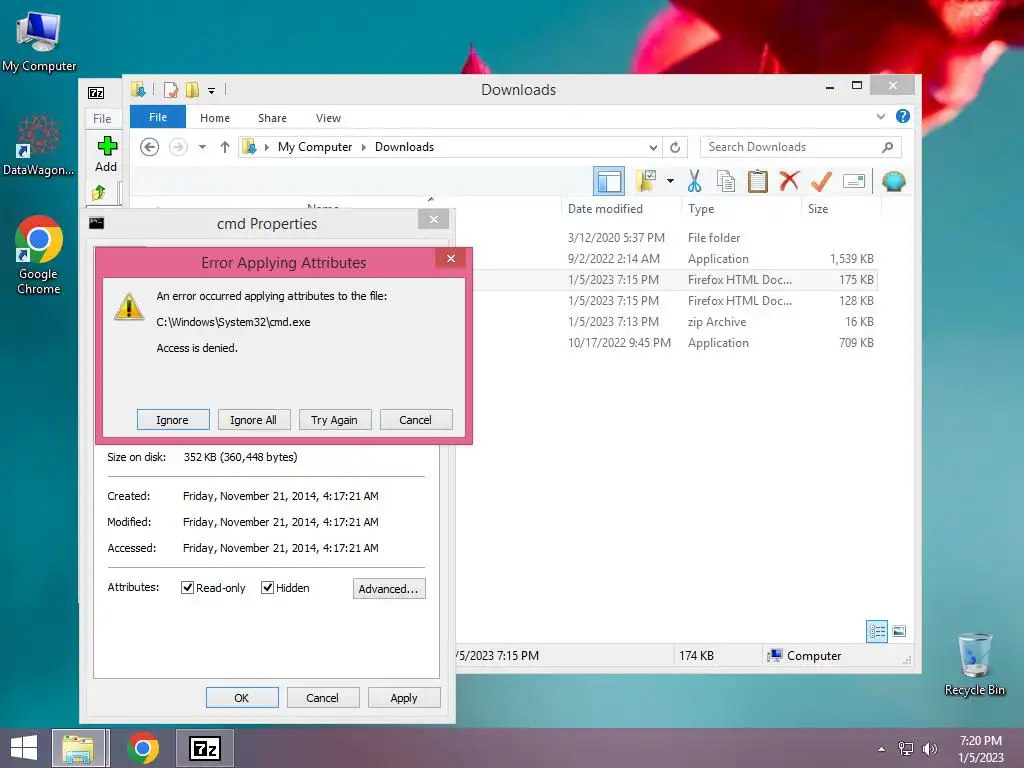Click the Advanced... button
Image resolution: width=1024 pixels, height=768 pixels.
389,588
